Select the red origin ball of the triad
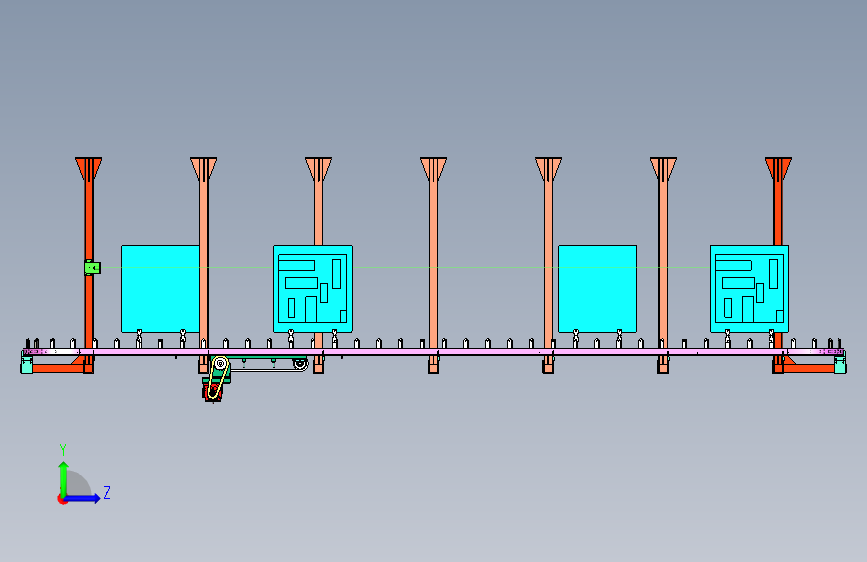This screenshot has height=562, width=867. click(62, 499)
